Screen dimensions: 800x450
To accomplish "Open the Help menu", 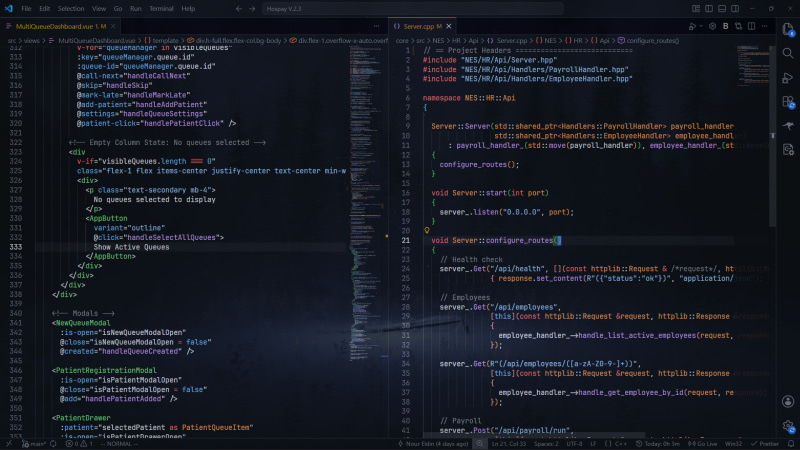I will 188,9.
